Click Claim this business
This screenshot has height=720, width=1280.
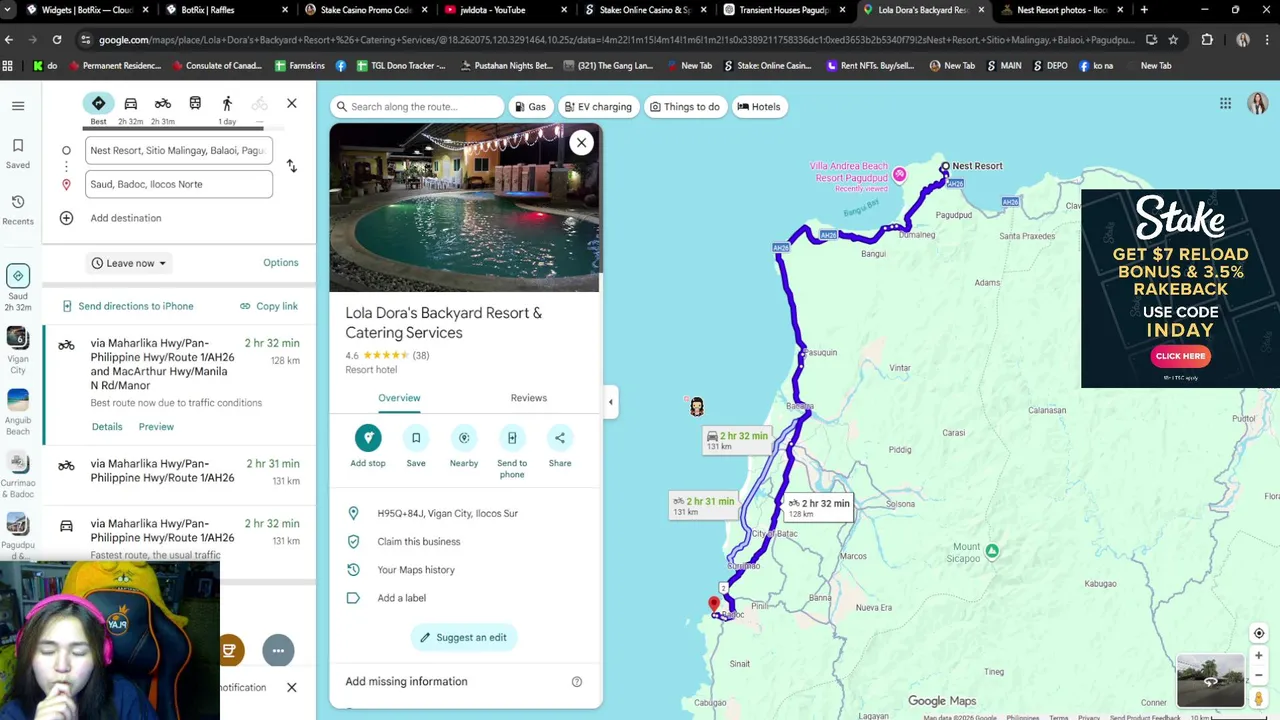(419, 541)
